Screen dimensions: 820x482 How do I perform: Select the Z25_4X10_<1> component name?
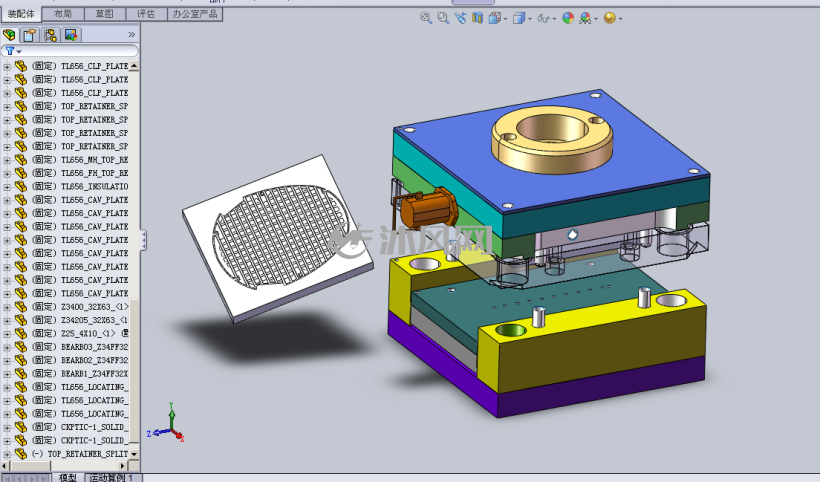click(88, 333)
